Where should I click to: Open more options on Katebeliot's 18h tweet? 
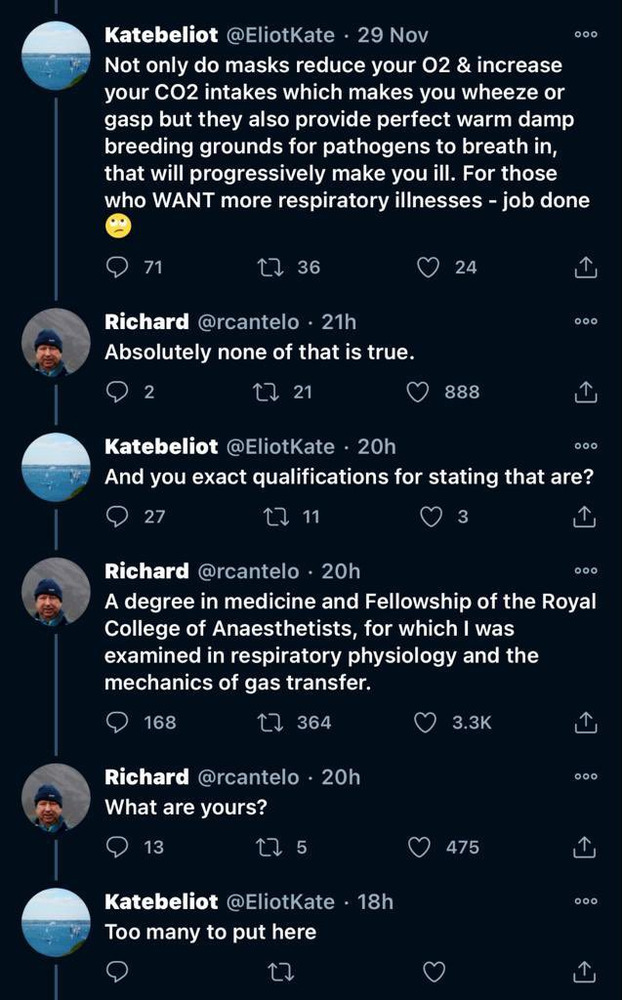click(x=586, y=901)
